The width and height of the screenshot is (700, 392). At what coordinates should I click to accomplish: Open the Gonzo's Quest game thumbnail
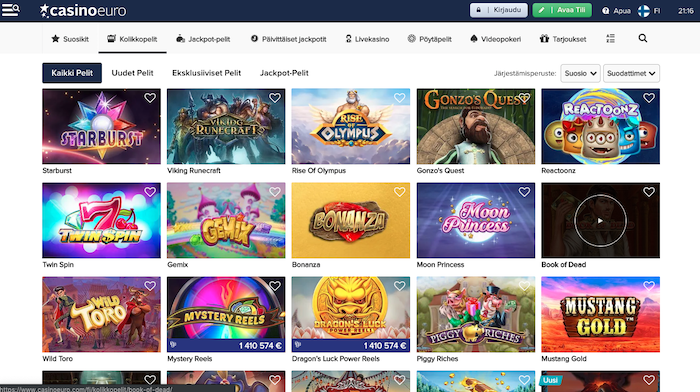[x=475, y=126]
